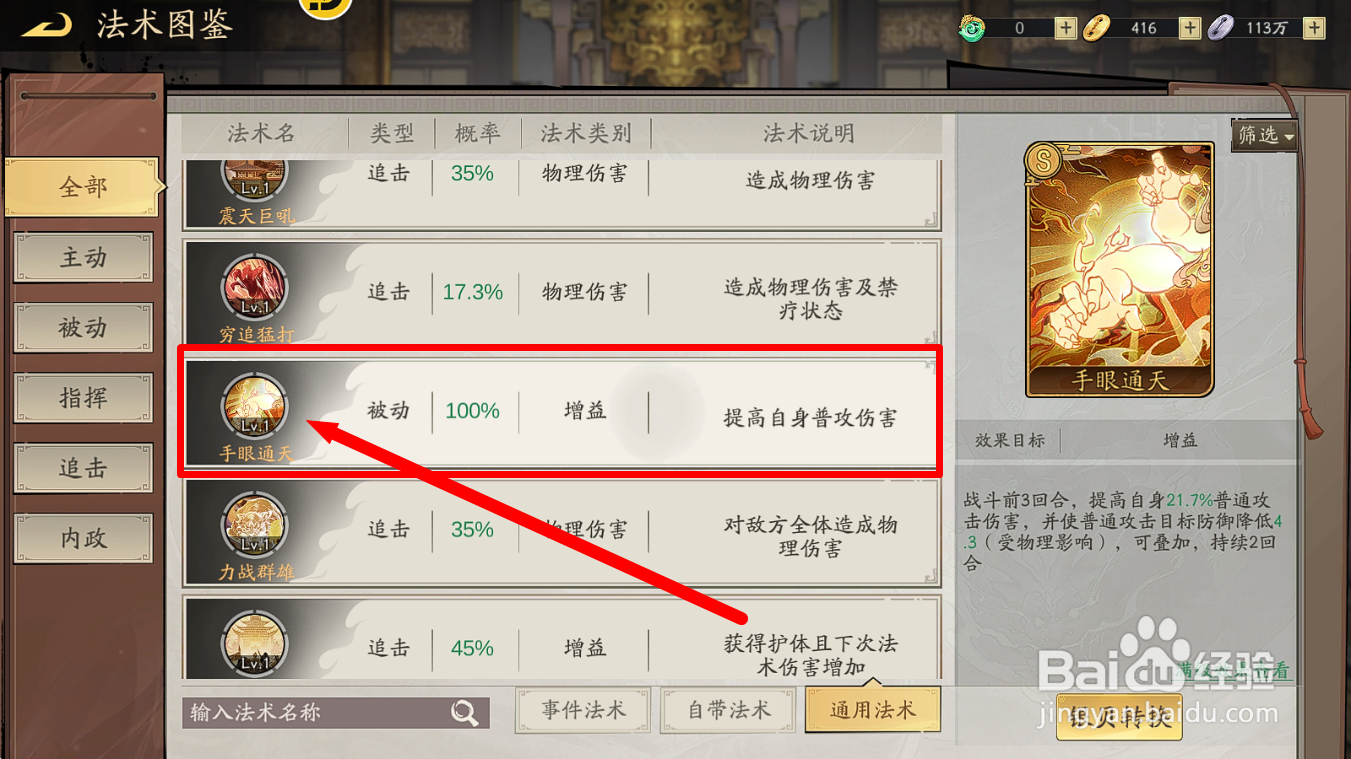Select the 力战群雄 skill icon
Screen dimensions: 1351x759
click(256, 524)
